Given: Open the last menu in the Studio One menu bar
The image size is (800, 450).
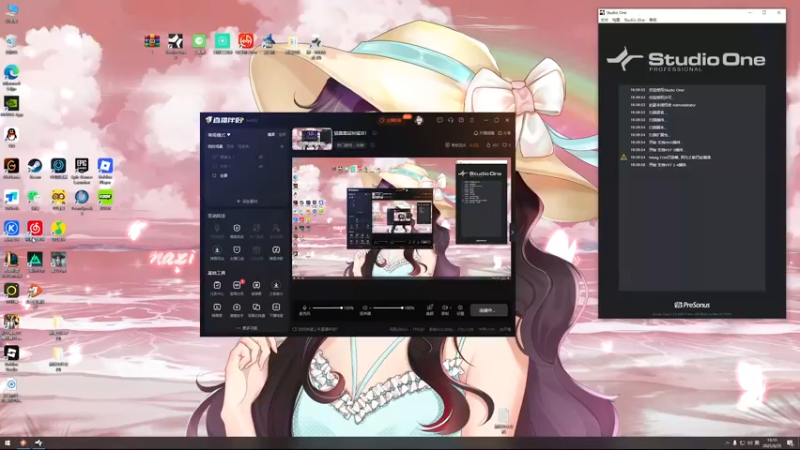Looking at the screenshot, I should click(x=653, y=20).
